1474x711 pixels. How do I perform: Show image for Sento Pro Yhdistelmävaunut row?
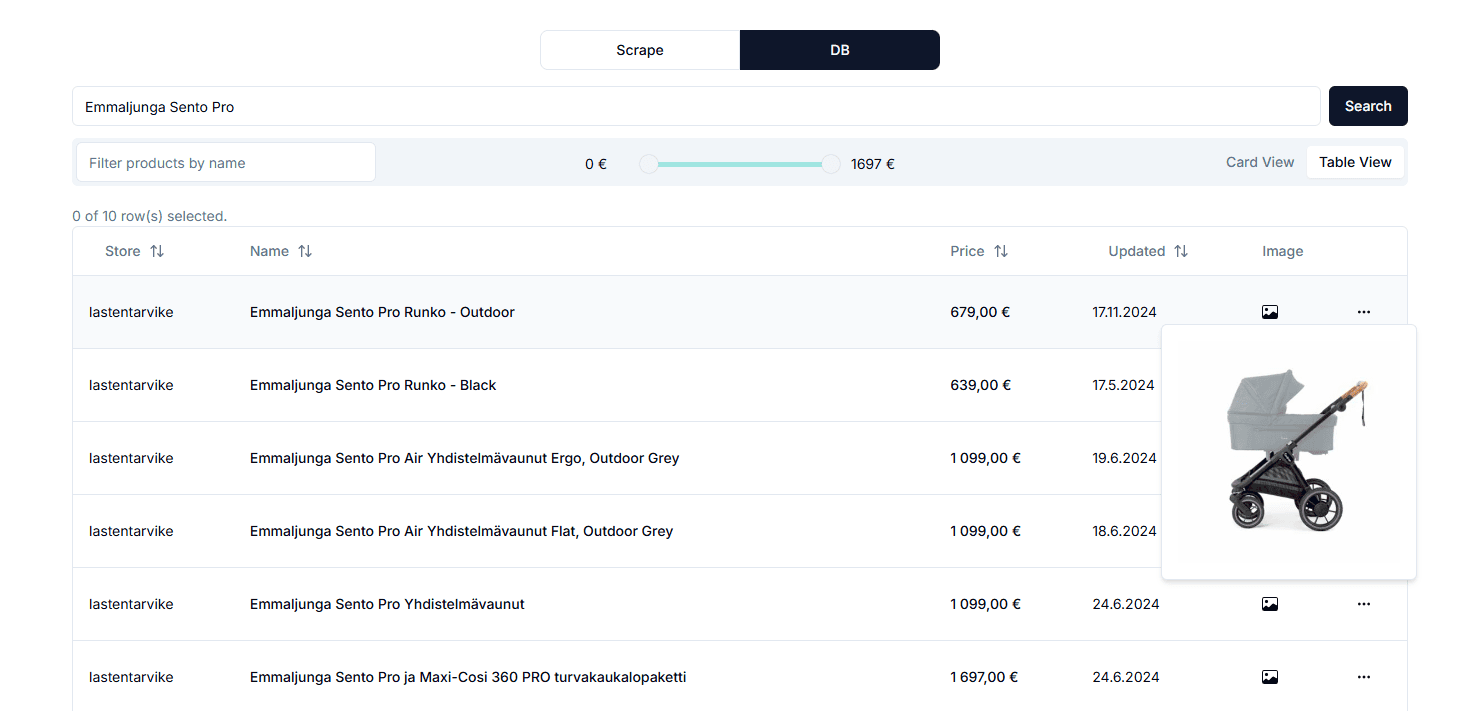pyautogui.click(x=1270, y=604)
